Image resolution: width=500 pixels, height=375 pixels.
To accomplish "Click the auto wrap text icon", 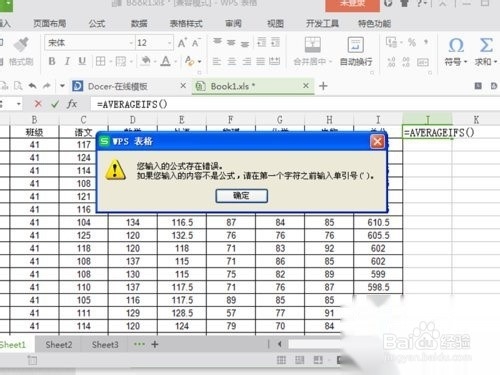I will [x=356, y=45].
